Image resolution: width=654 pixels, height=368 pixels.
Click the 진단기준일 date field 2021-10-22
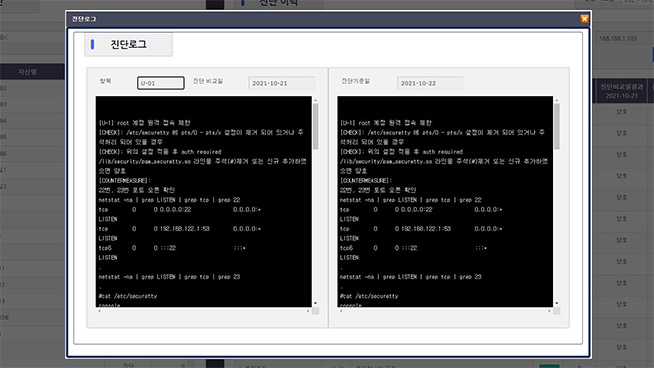(x=430, y=83)
